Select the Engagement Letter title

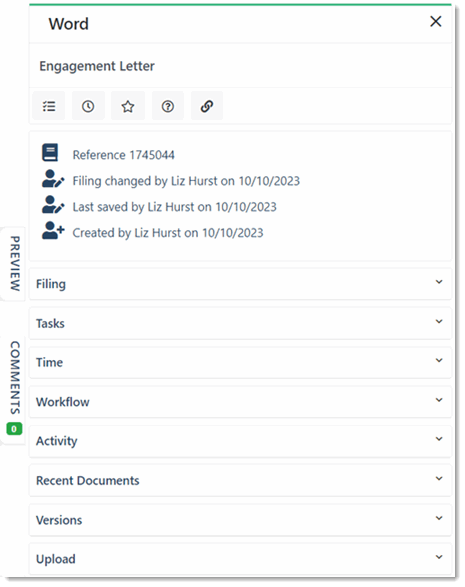(x=97, y=66)
